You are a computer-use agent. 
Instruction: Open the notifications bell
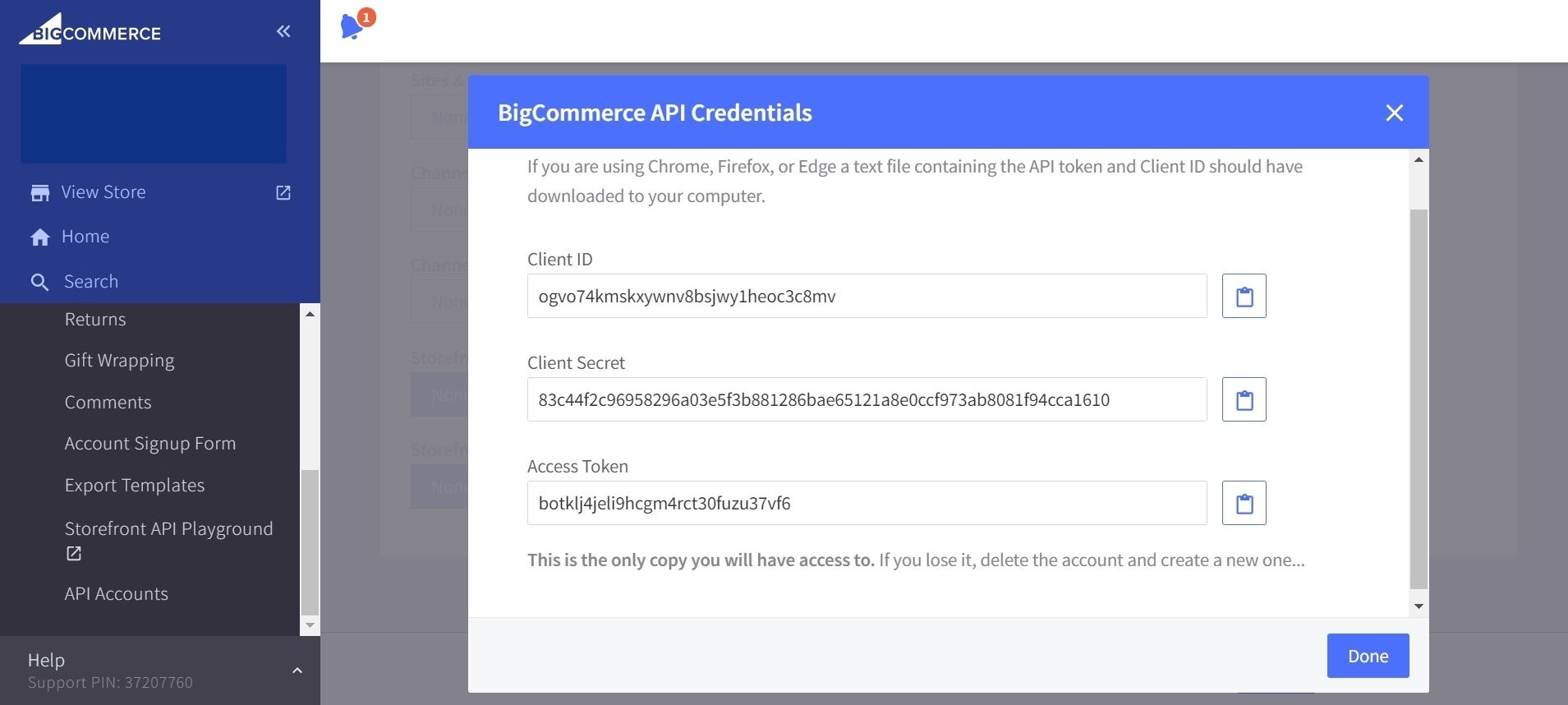[352, 26]
